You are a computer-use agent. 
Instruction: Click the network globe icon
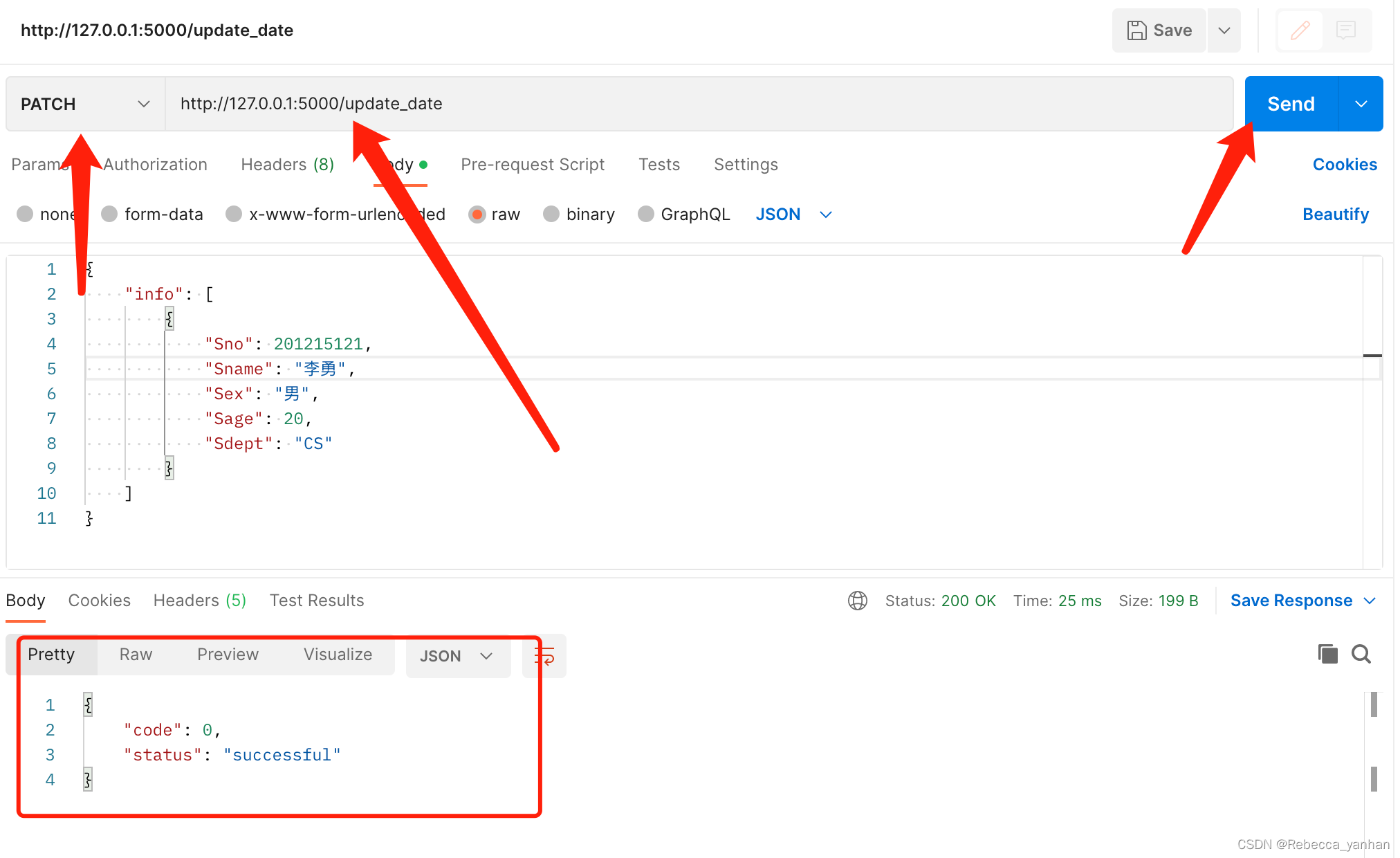click(x=857, y=601)
